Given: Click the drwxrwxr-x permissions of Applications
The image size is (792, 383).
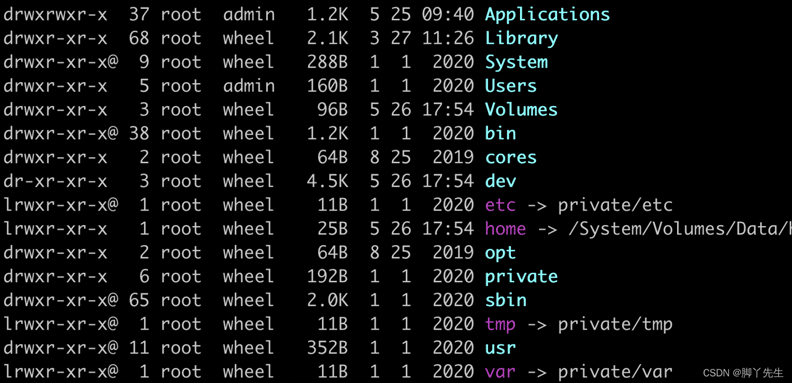Looking at the screenshot, I should 56,15.
